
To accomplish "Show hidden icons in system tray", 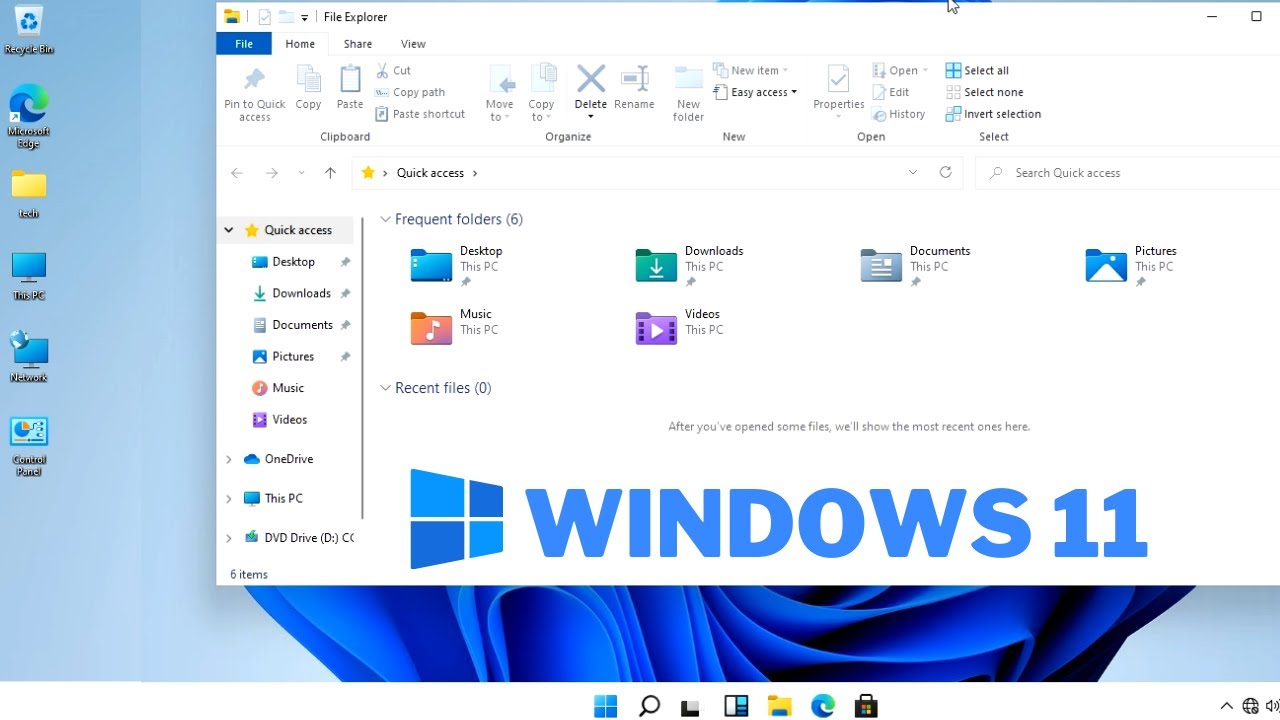I will tap(1226, 706).
